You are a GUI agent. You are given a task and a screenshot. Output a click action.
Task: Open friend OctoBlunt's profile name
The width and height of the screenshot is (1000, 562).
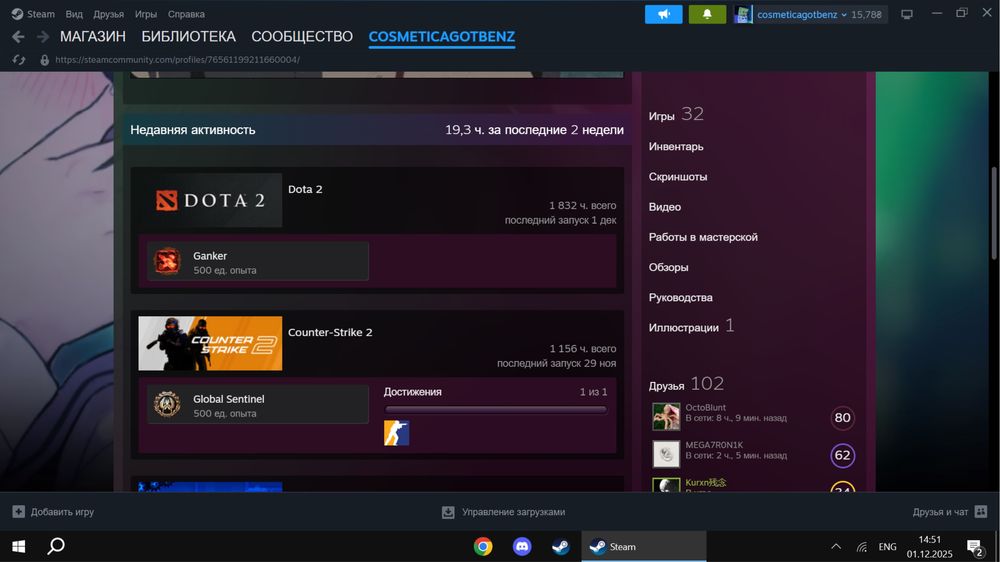[x=705, y=408]
